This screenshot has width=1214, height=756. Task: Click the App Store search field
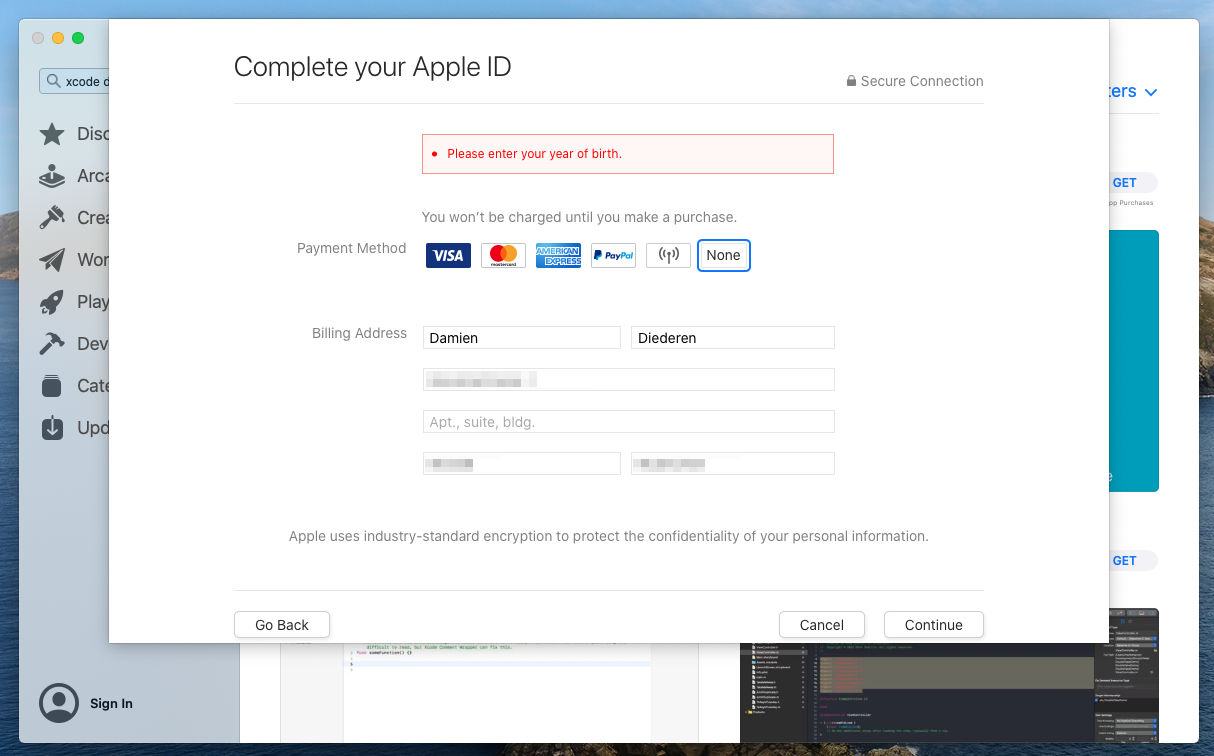coord(75,82)
